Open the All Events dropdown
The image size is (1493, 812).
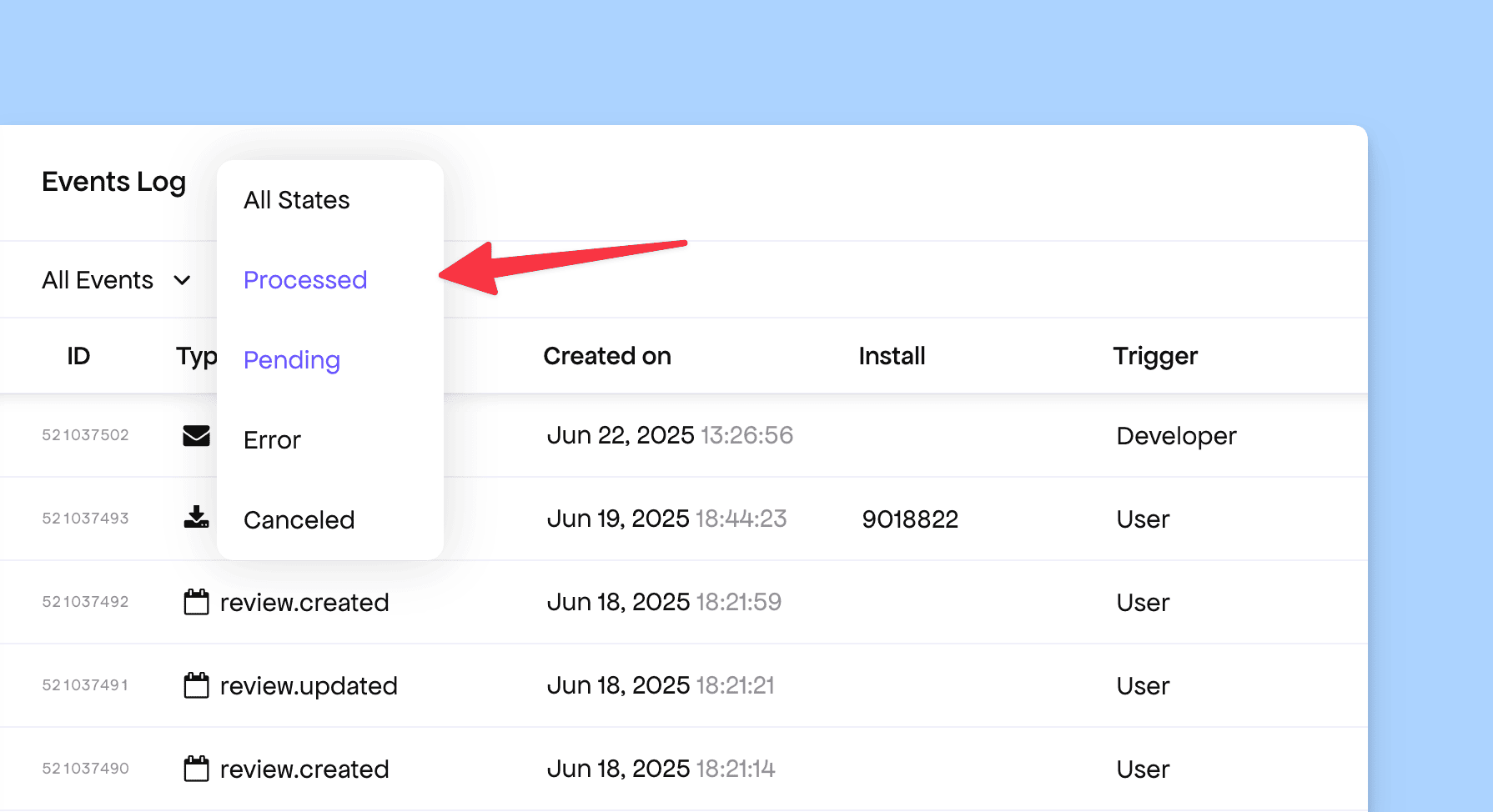click(117, 280)
